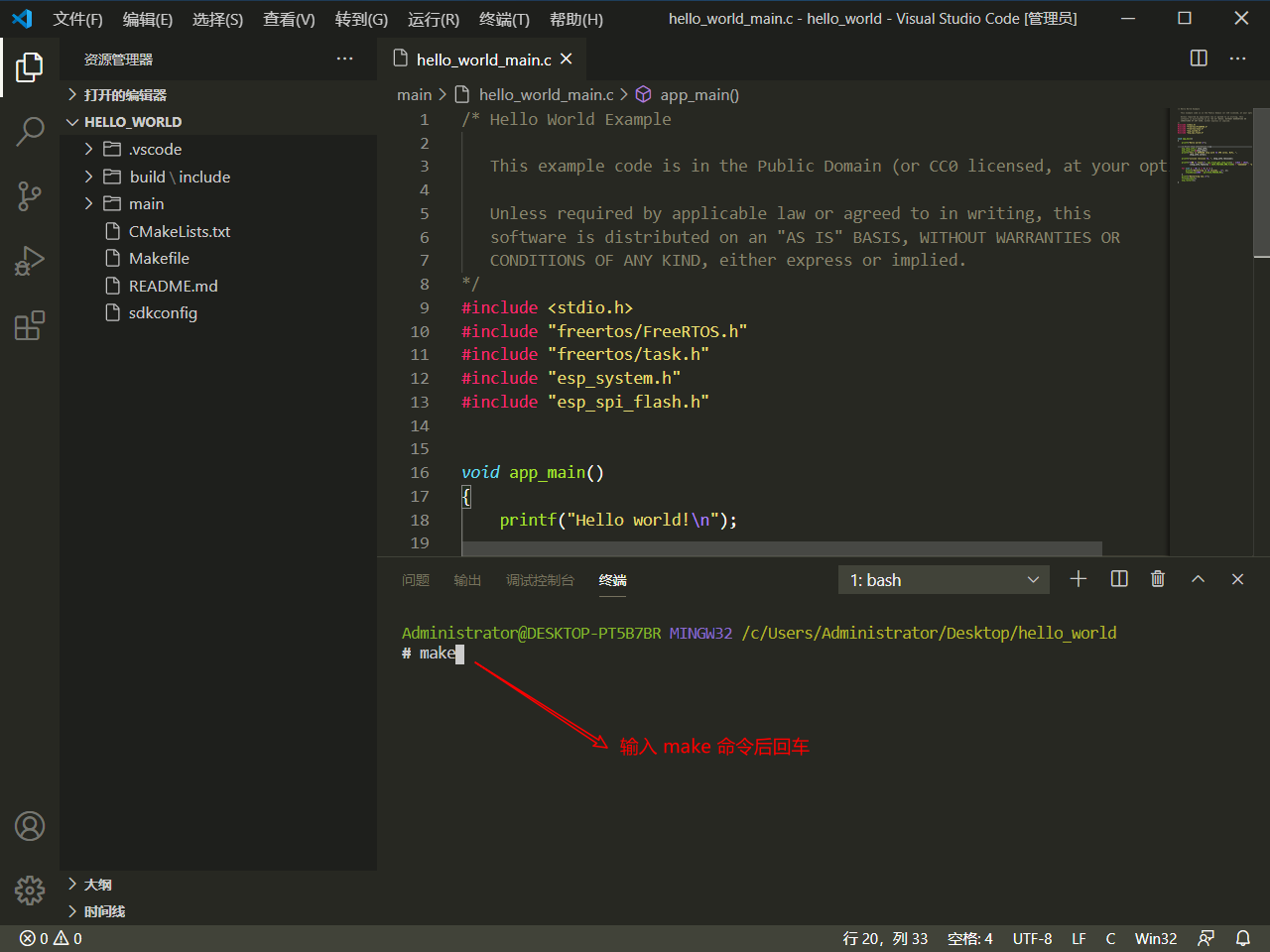Viewport: 1270px width, 952px height.
Task: Click the editor vertical scrollbar
Action: [1262, 183]
